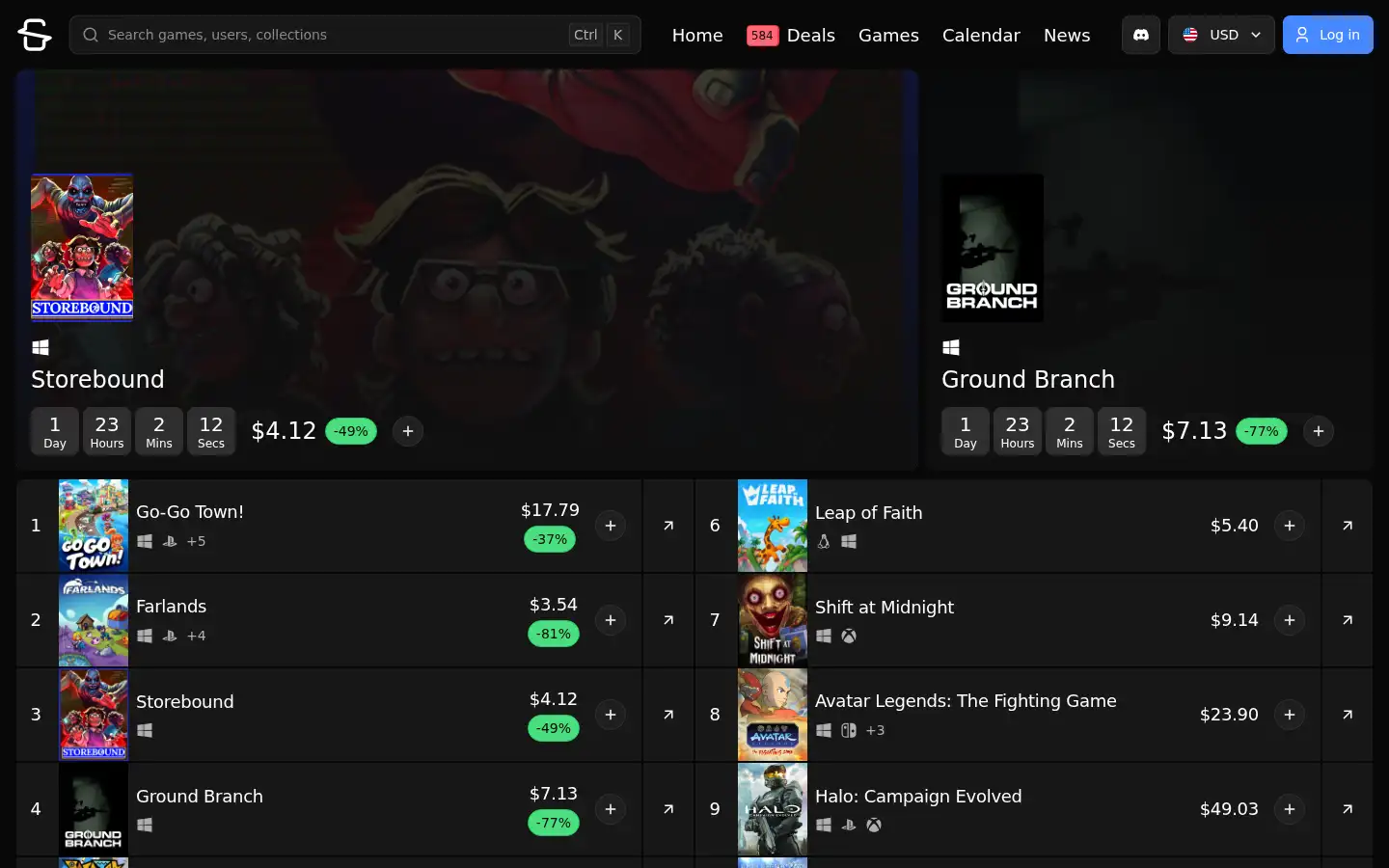
Task: Click the -37% discount badge on Go-Go Town!
Action: 550,539
